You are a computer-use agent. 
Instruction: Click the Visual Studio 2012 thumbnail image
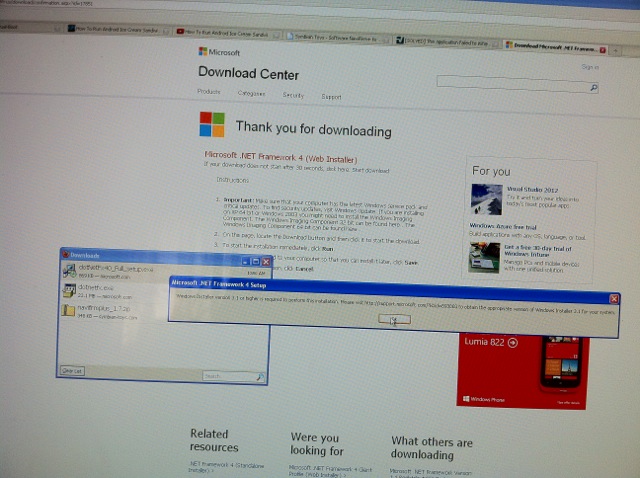(484, 198)
